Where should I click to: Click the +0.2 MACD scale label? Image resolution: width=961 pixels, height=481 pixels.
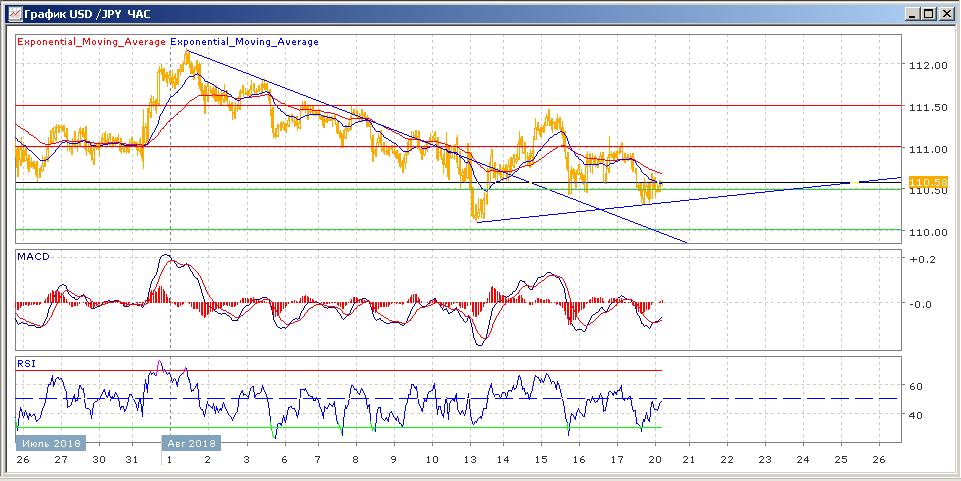(921, 258)
